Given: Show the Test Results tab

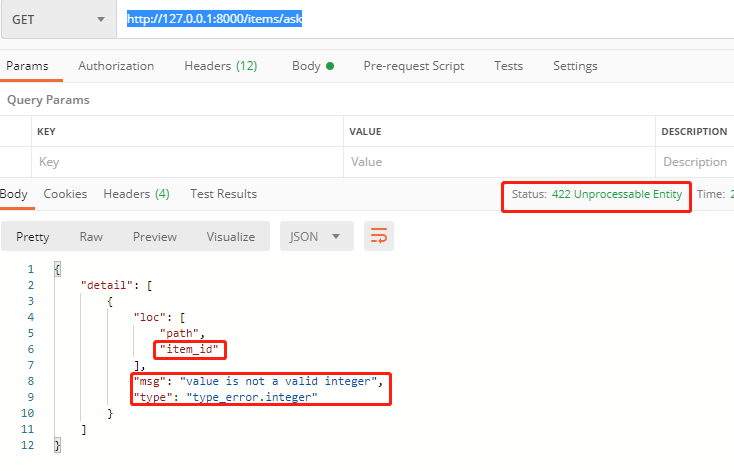Looking at the screenshot, I should pyautogui.click(x=223, y=194).
